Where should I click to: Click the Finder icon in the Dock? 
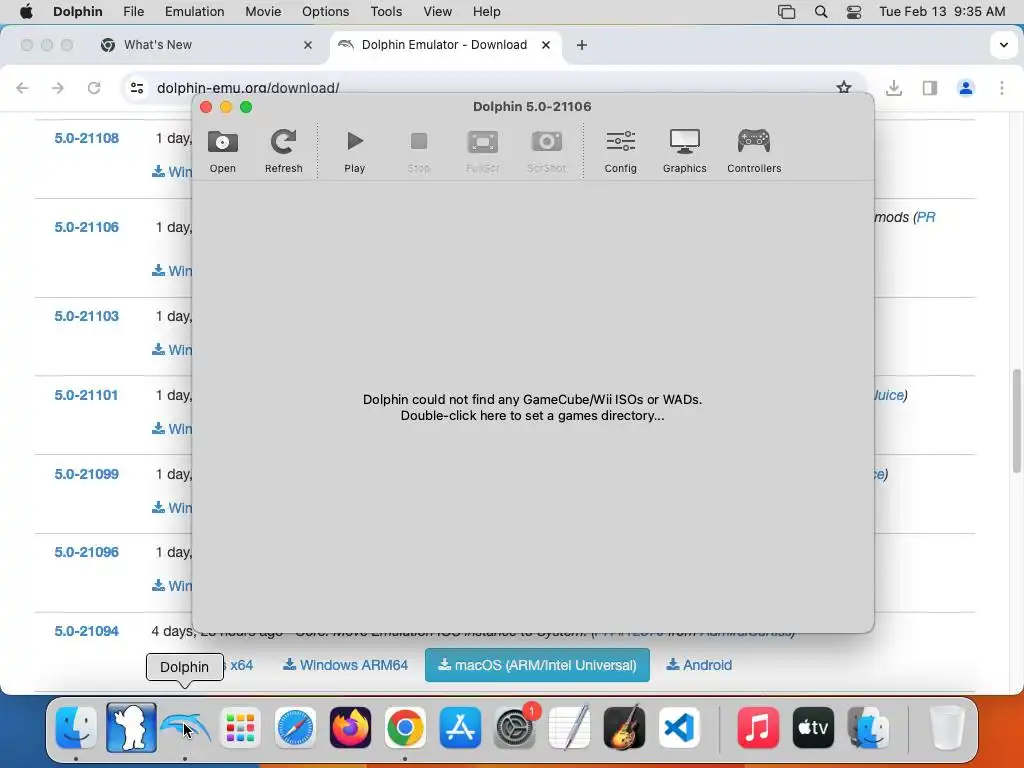coord(76,728)
